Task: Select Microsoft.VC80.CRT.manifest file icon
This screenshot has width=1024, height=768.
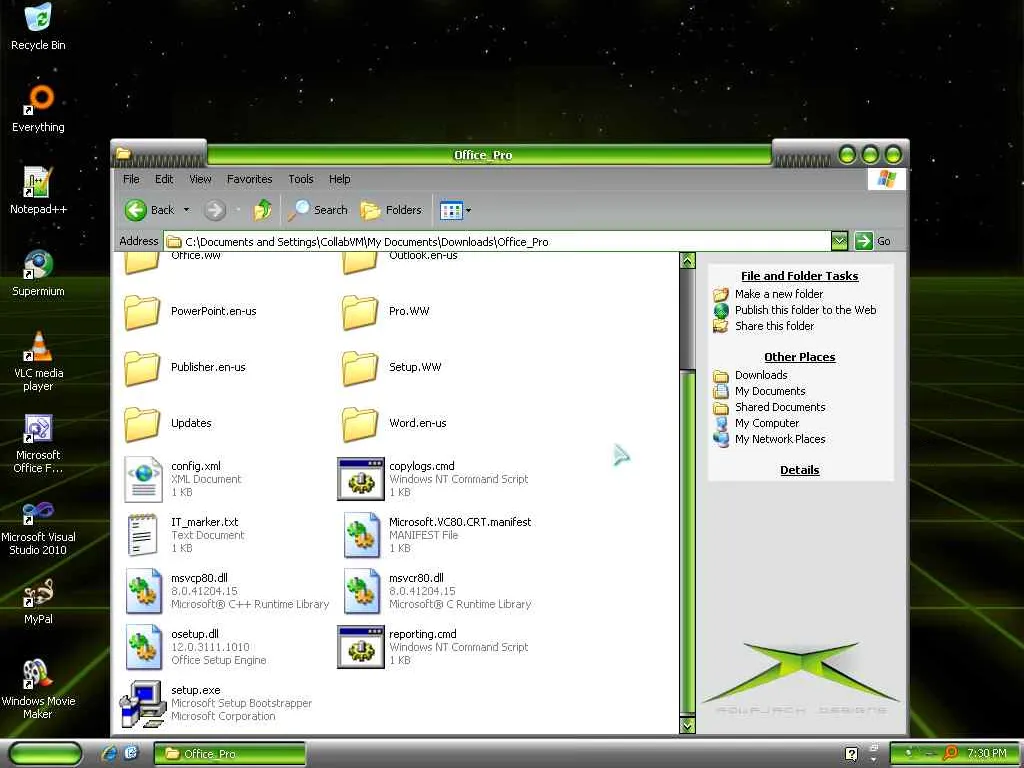Action: [x=361, y=536]
